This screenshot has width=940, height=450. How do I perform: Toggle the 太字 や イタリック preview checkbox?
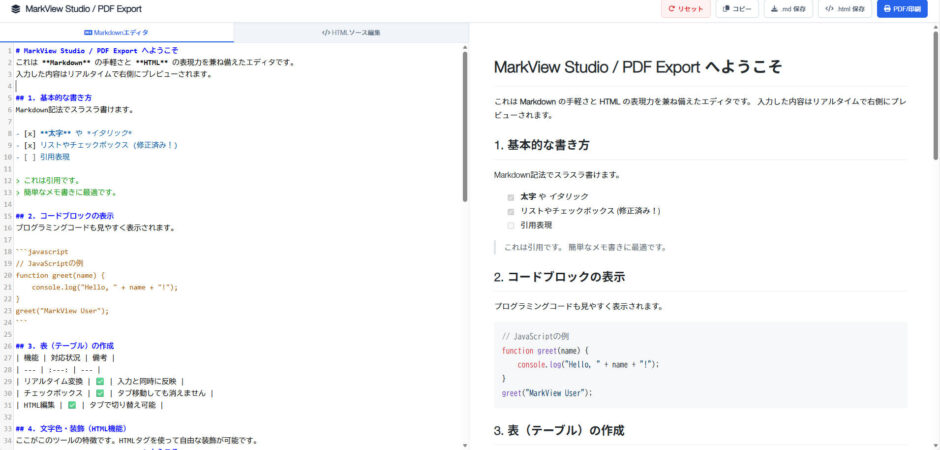pos(511,197)
